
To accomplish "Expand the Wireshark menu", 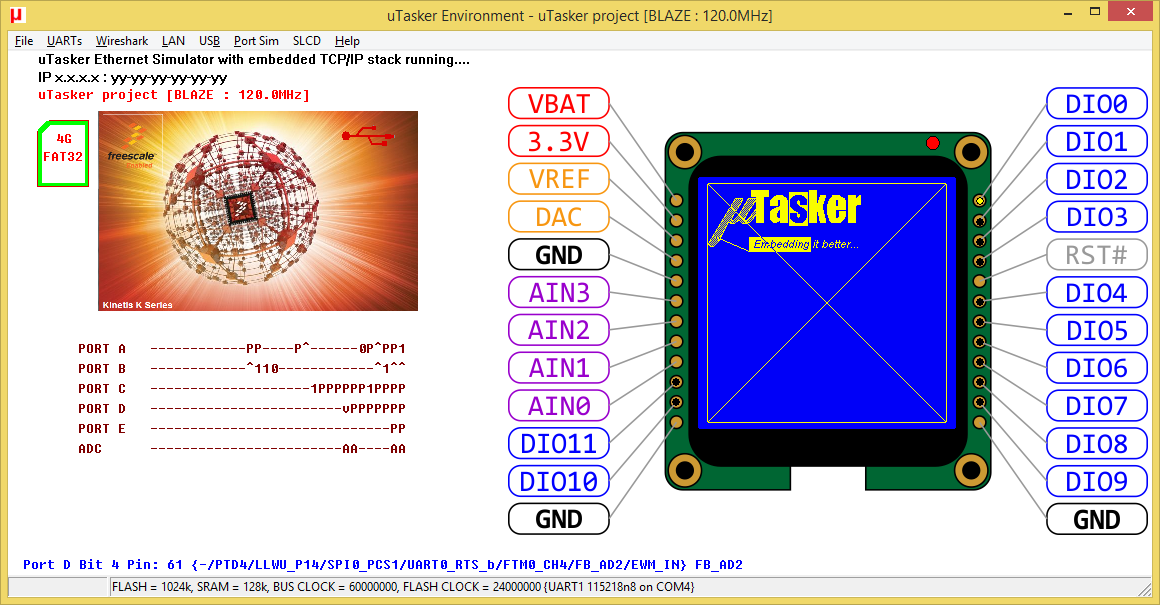I will click(122, 41).
